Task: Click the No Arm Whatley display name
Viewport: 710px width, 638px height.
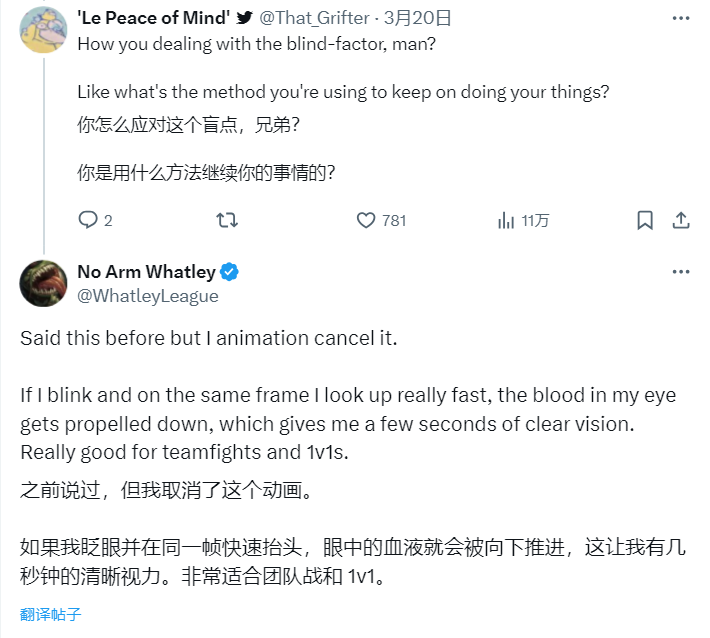Action: coord(146,272)
